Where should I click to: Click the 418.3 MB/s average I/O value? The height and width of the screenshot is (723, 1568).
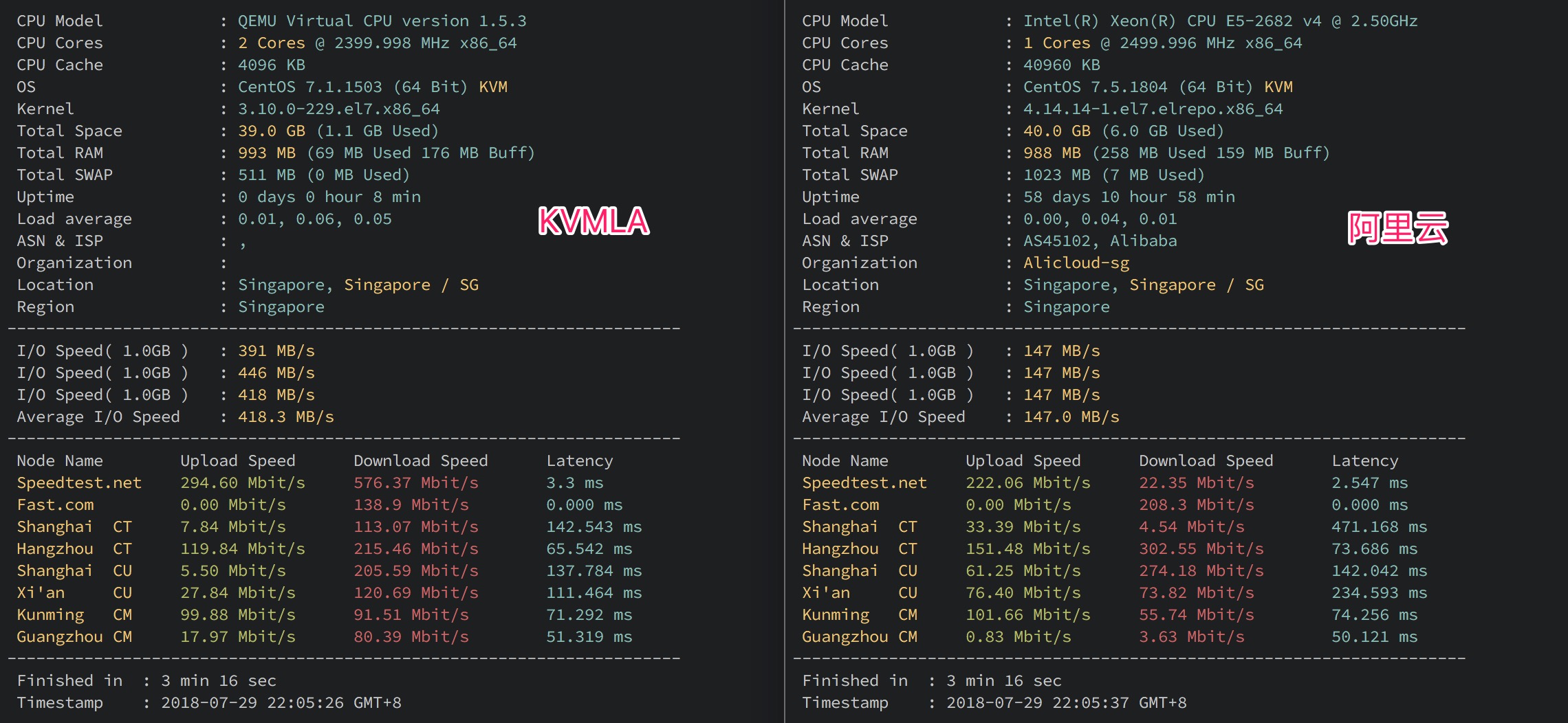coord(285,417)
